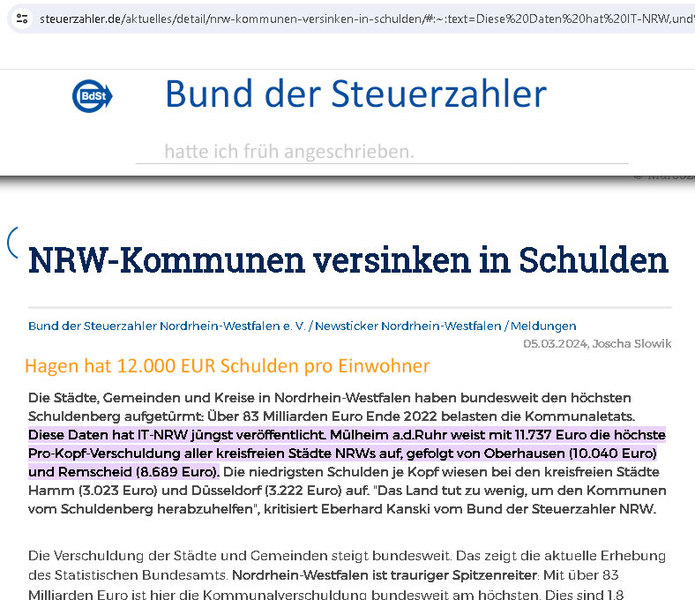Open the 'Meldungen' breadcrumb link
The height and width of the screenshot is (600, 695).
[543, 326]
